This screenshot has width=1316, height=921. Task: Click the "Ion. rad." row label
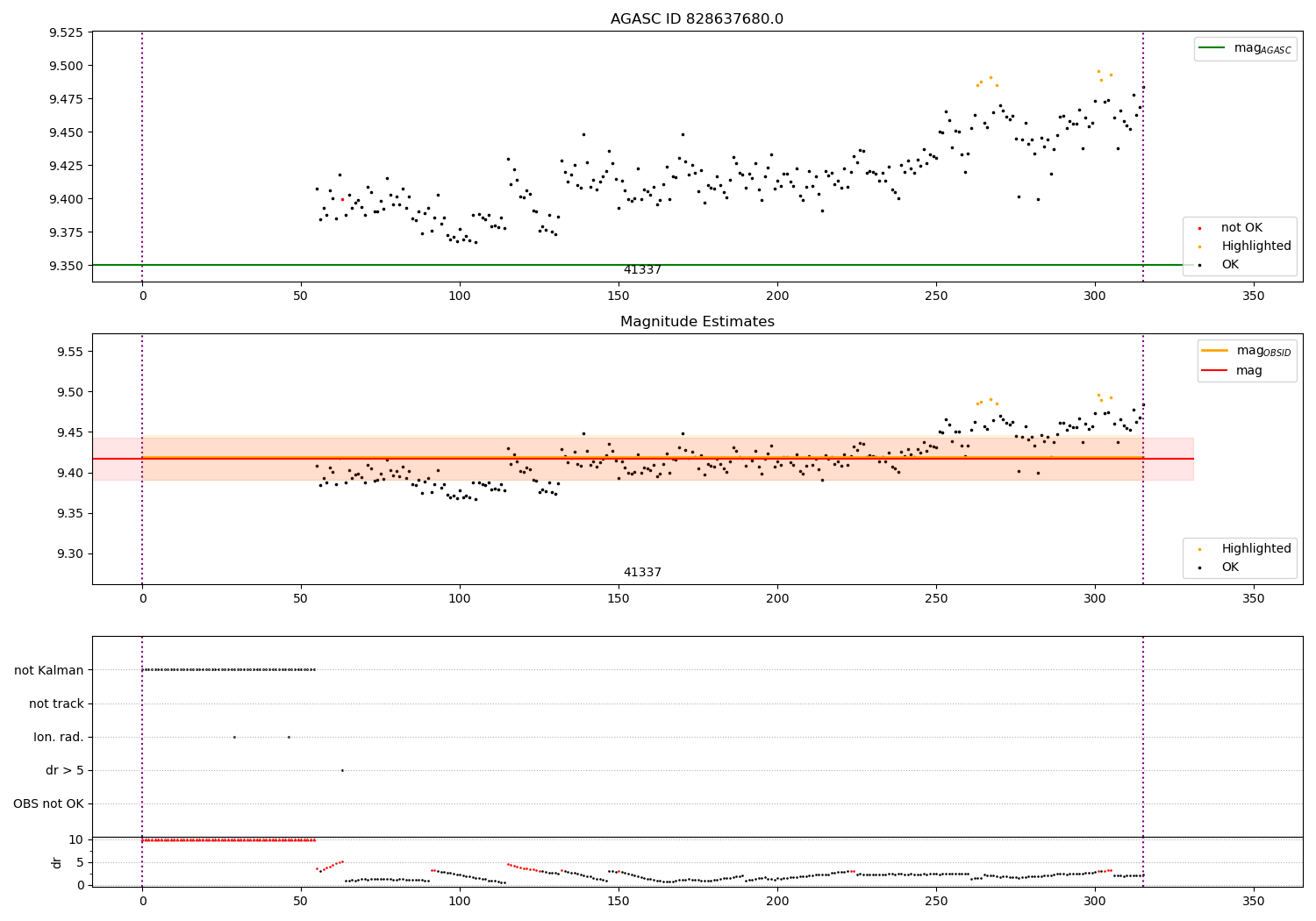pos(59,738)
